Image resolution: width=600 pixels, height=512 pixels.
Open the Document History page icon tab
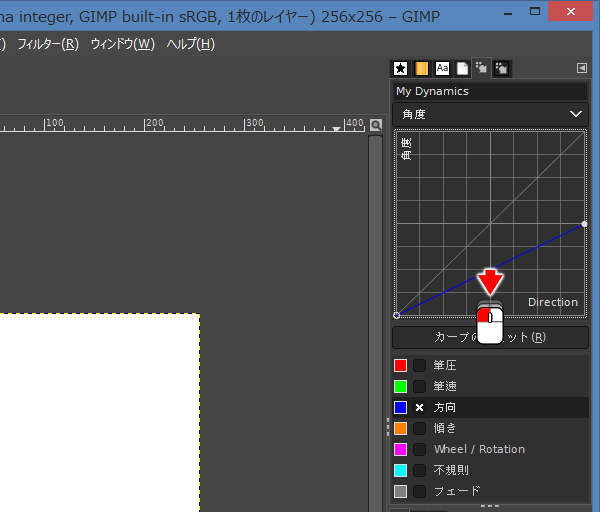pyautogui.click(x=462, y=68)
